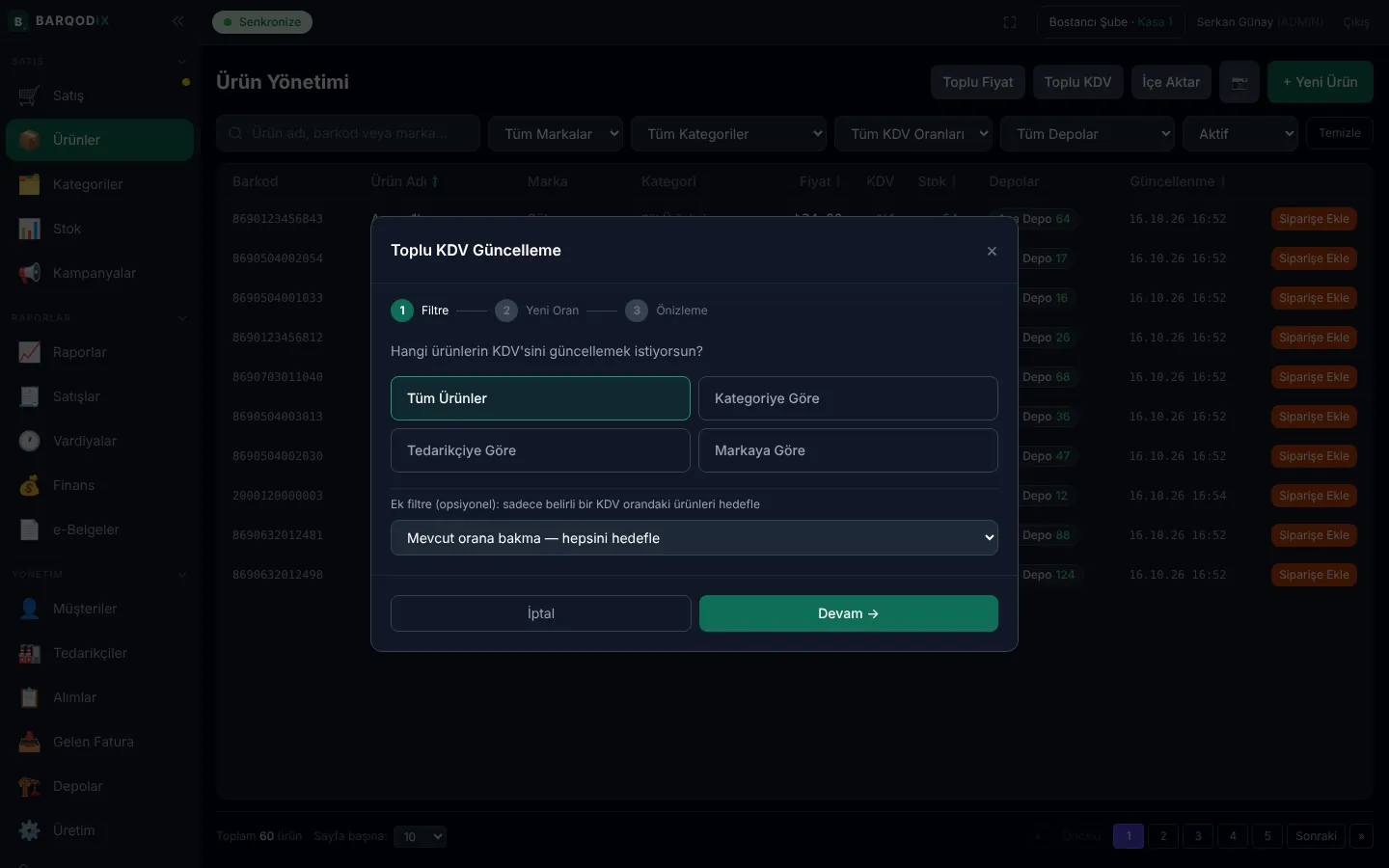Open the Satışlar receipt icon

click(30, 396)
